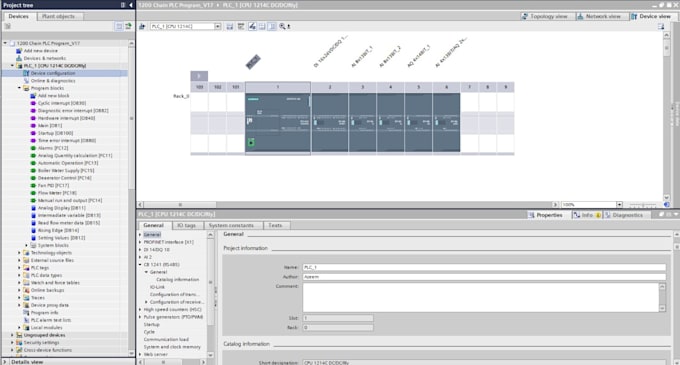Open Analog Quantity calculation [FC11] function
Viewport: 680px width, 365px height.
point(75,155)
